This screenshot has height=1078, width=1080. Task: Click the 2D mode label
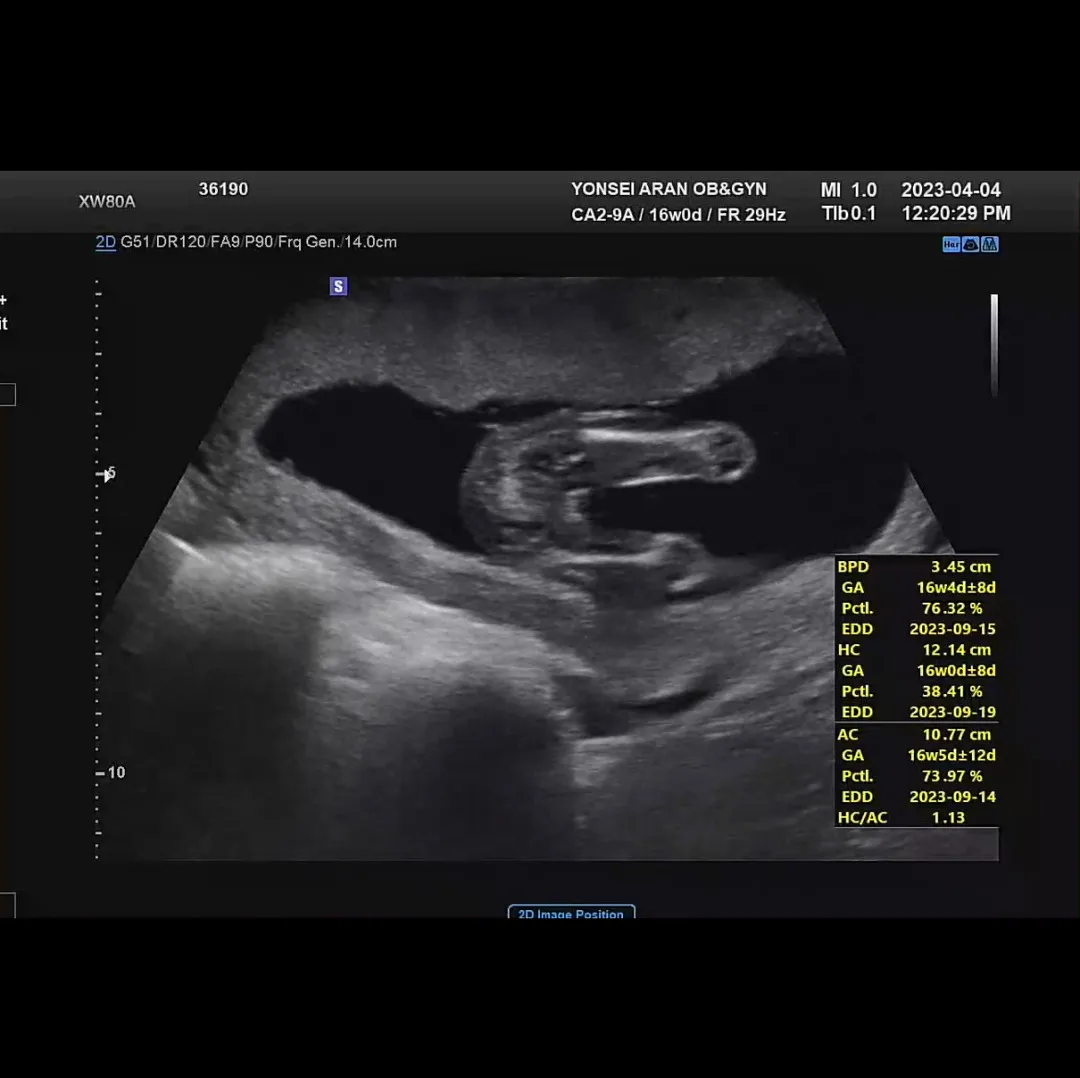click(105, 242)
